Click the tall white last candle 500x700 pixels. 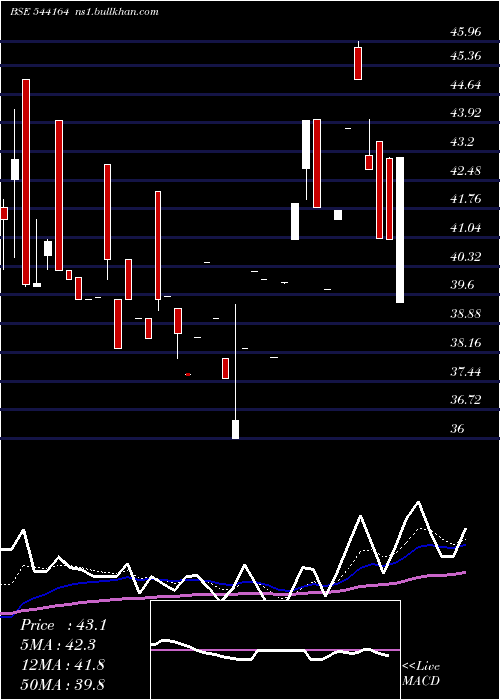click(x=400, y=230)
